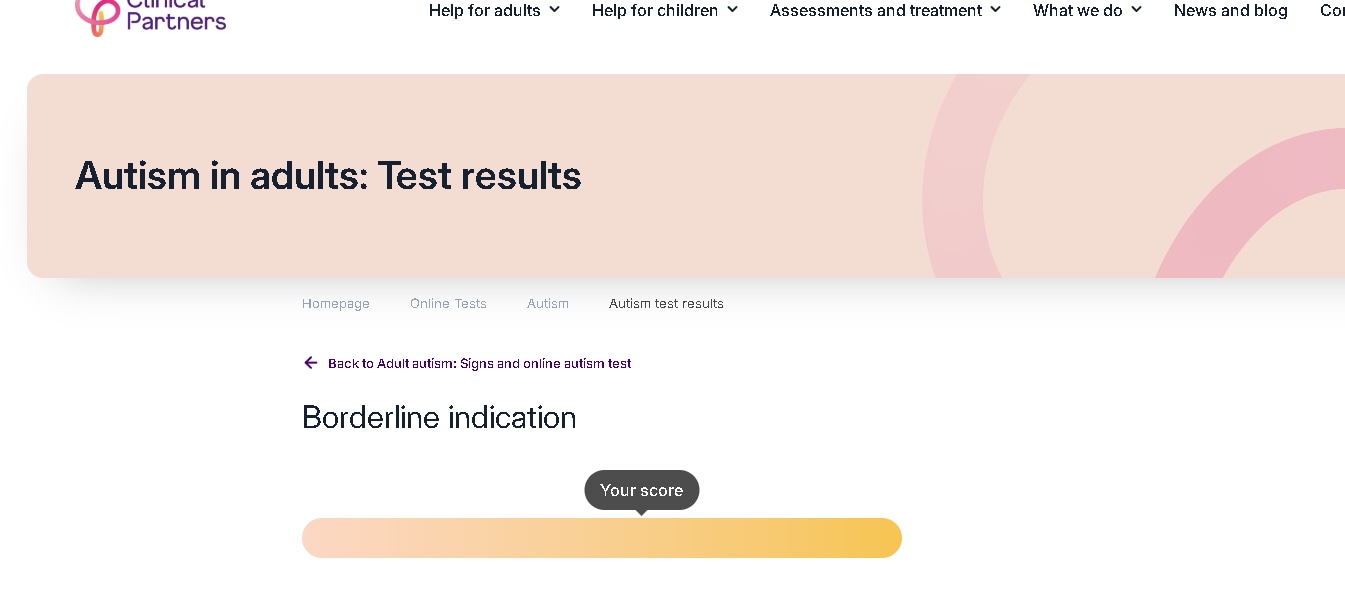Screen dimensions: 1345x602
Task: Click the Your score tooltip marker
Action: coord(641,490)
